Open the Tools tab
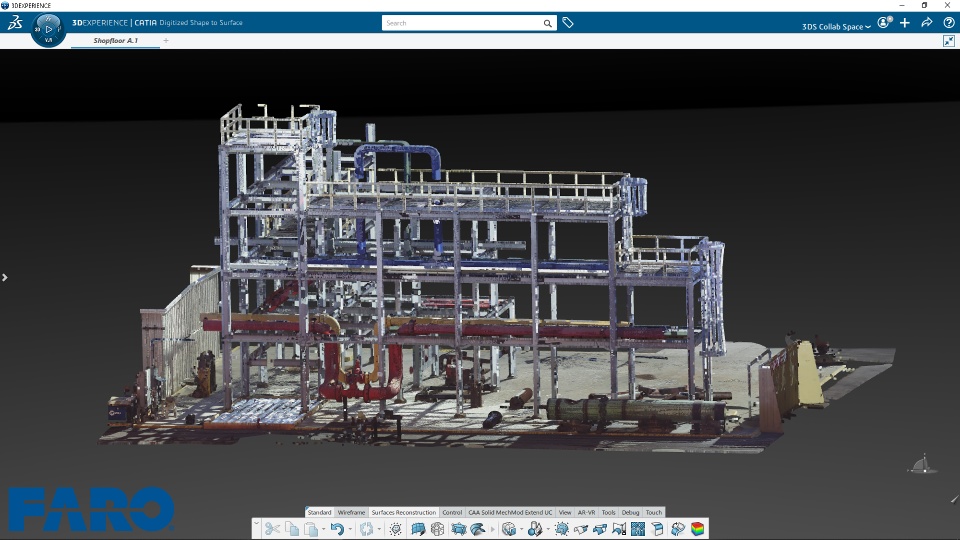960x540 pixels. (609, 512)
